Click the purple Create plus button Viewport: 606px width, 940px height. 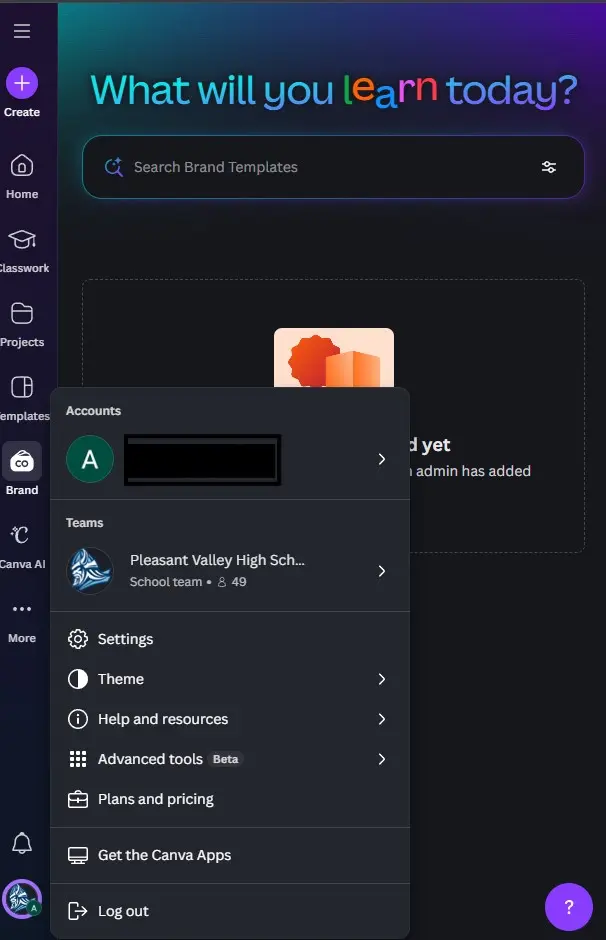[x=22, y=83]
